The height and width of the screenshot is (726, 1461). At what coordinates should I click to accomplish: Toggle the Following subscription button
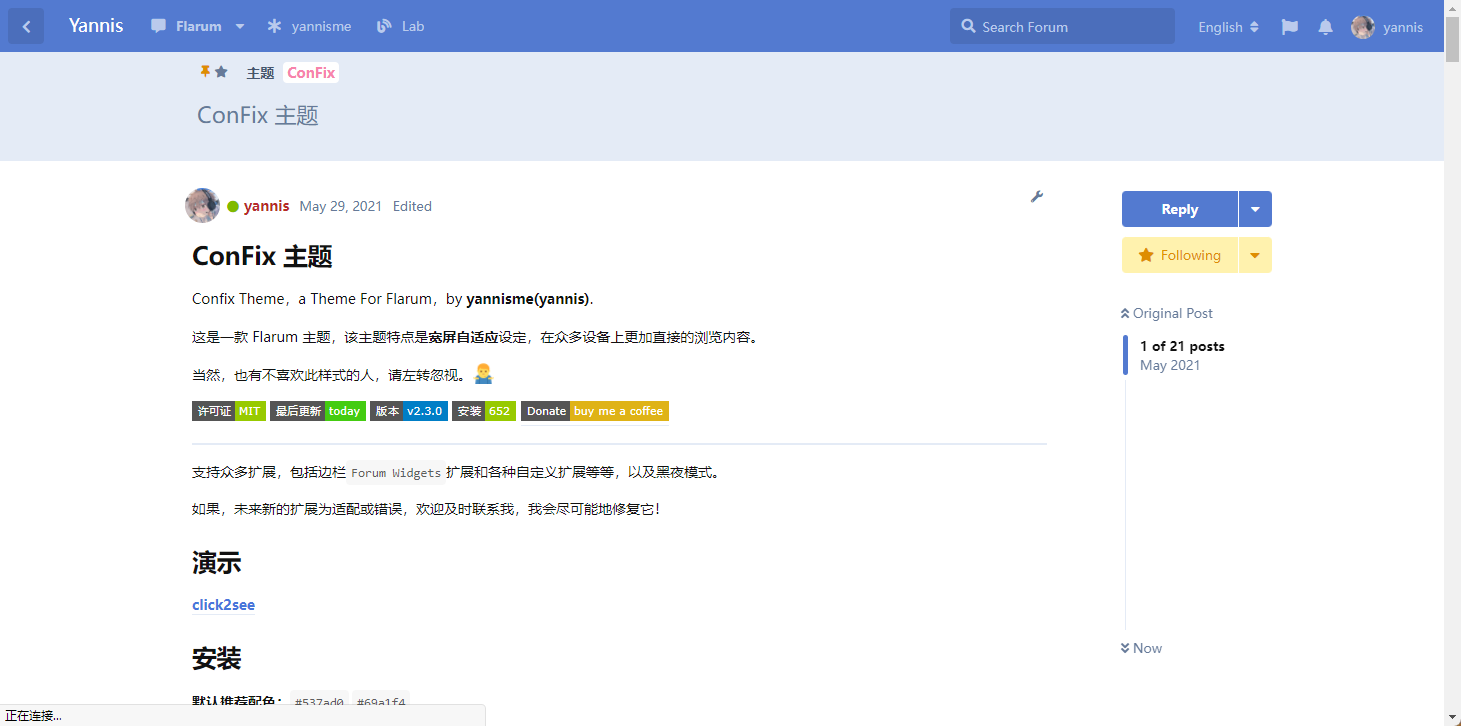click(1180, 255)
